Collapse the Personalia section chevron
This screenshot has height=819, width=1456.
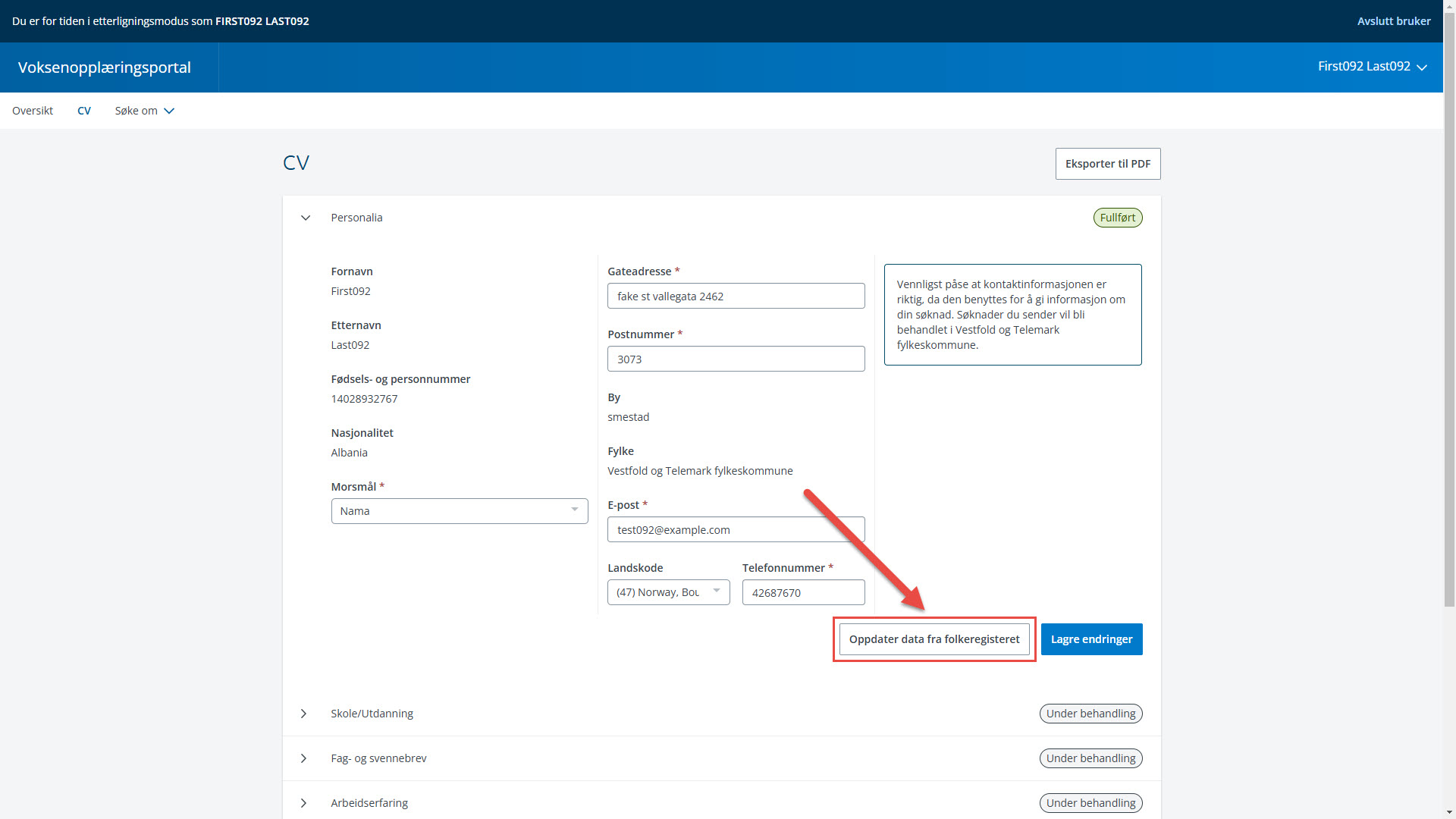pyautogui.click(x=306, y=218)
